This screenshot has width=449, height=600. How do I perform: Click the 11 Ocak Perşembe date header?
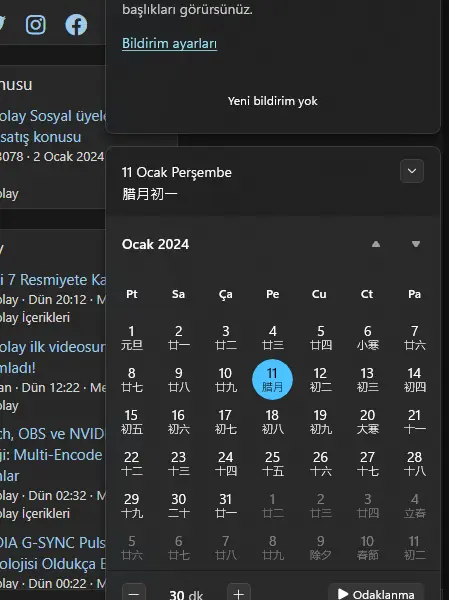pyautogui.click(x=176, y=172)
